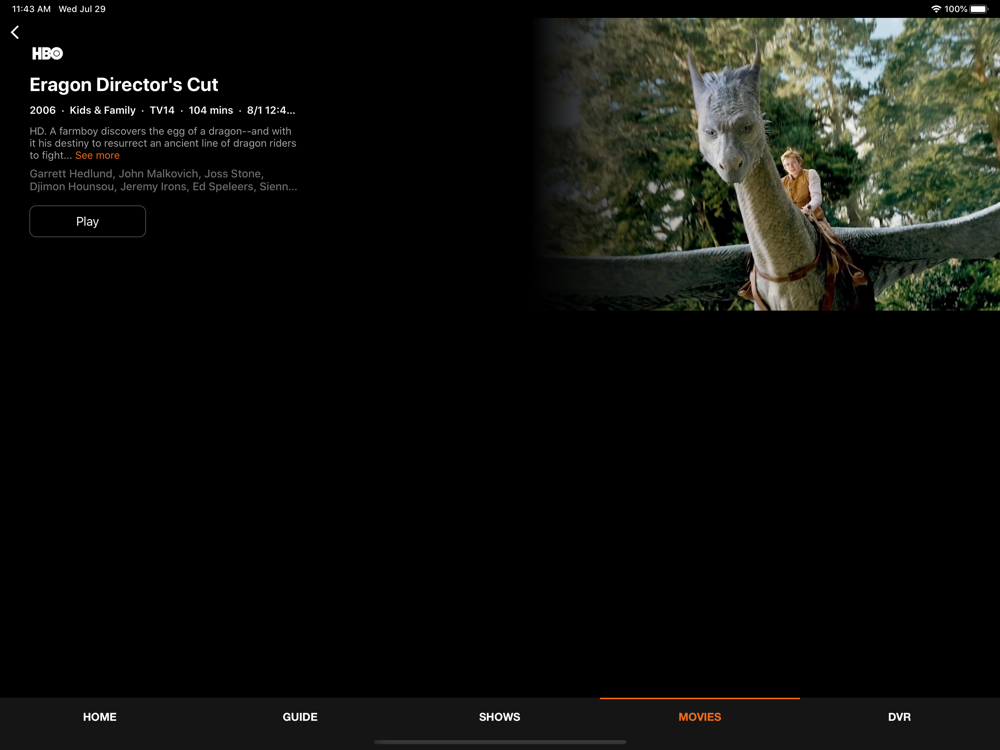
Task: Tap the farmboy synopsis paragraph
Action: (163, 143)
